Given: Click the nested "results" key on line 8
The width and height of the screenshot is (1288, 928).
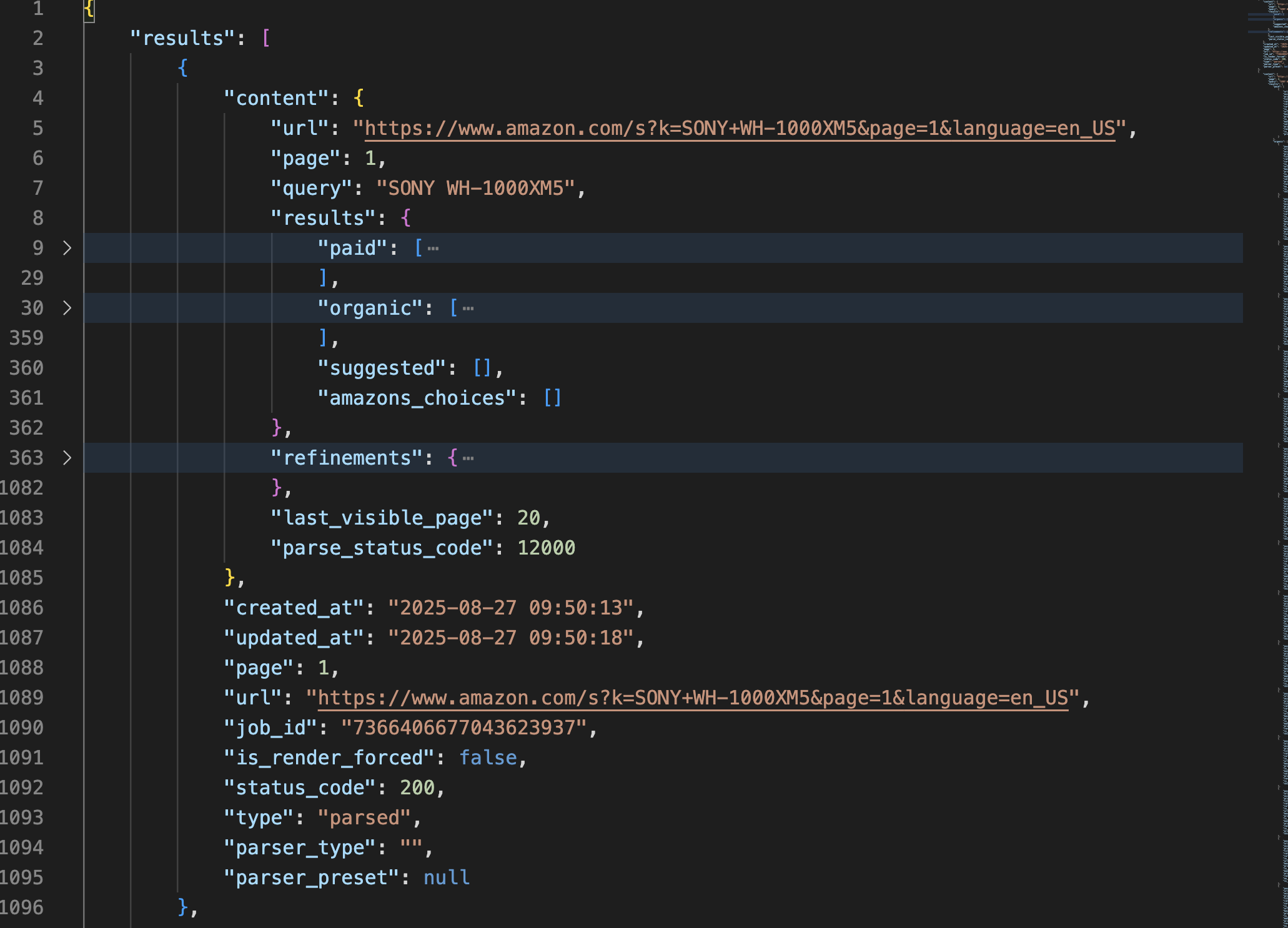Looking at the screenshot, I should click(324, 218).
